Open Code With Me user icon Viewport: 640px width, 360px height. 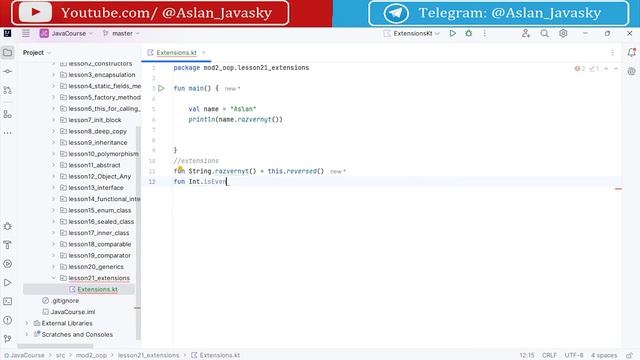(526, 33)
